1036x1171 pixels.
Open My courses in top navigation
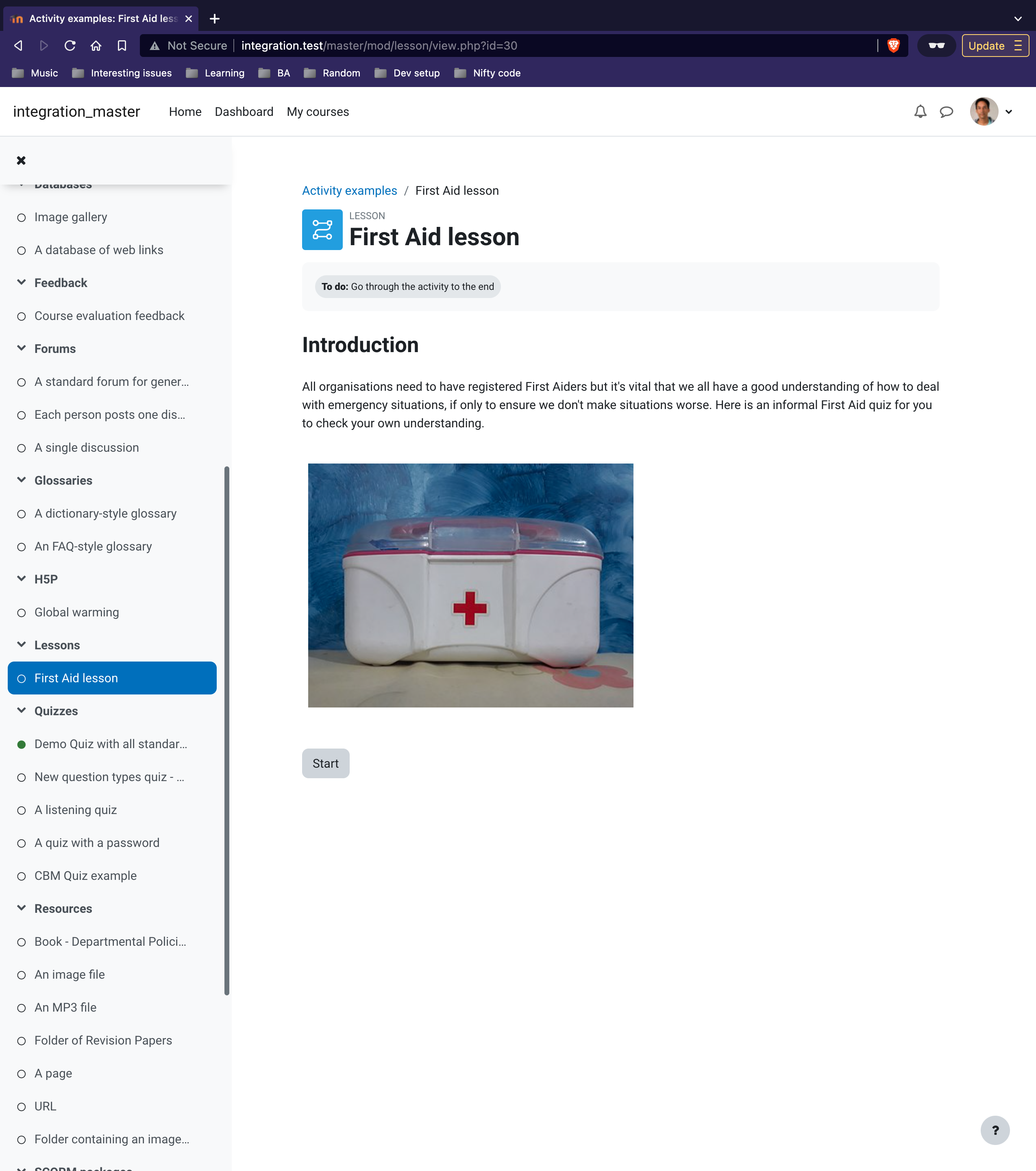point(318,112)
